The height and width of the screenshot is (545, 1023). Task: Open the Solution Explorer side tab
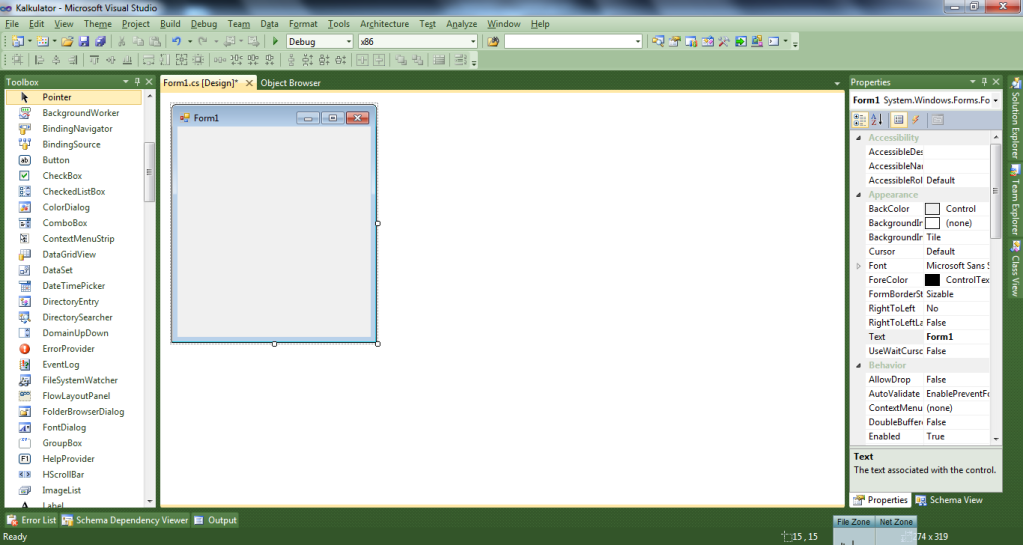coord(1015,117)
